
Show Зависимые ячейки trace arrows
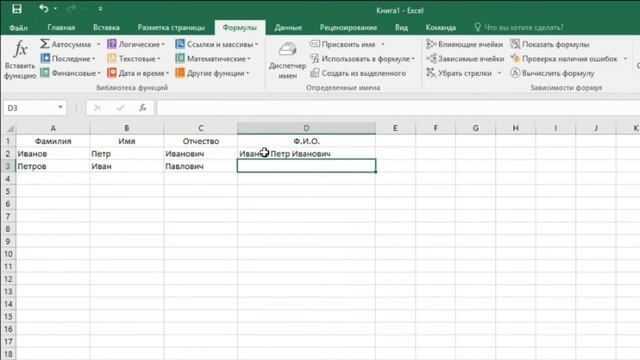point(465,58)
